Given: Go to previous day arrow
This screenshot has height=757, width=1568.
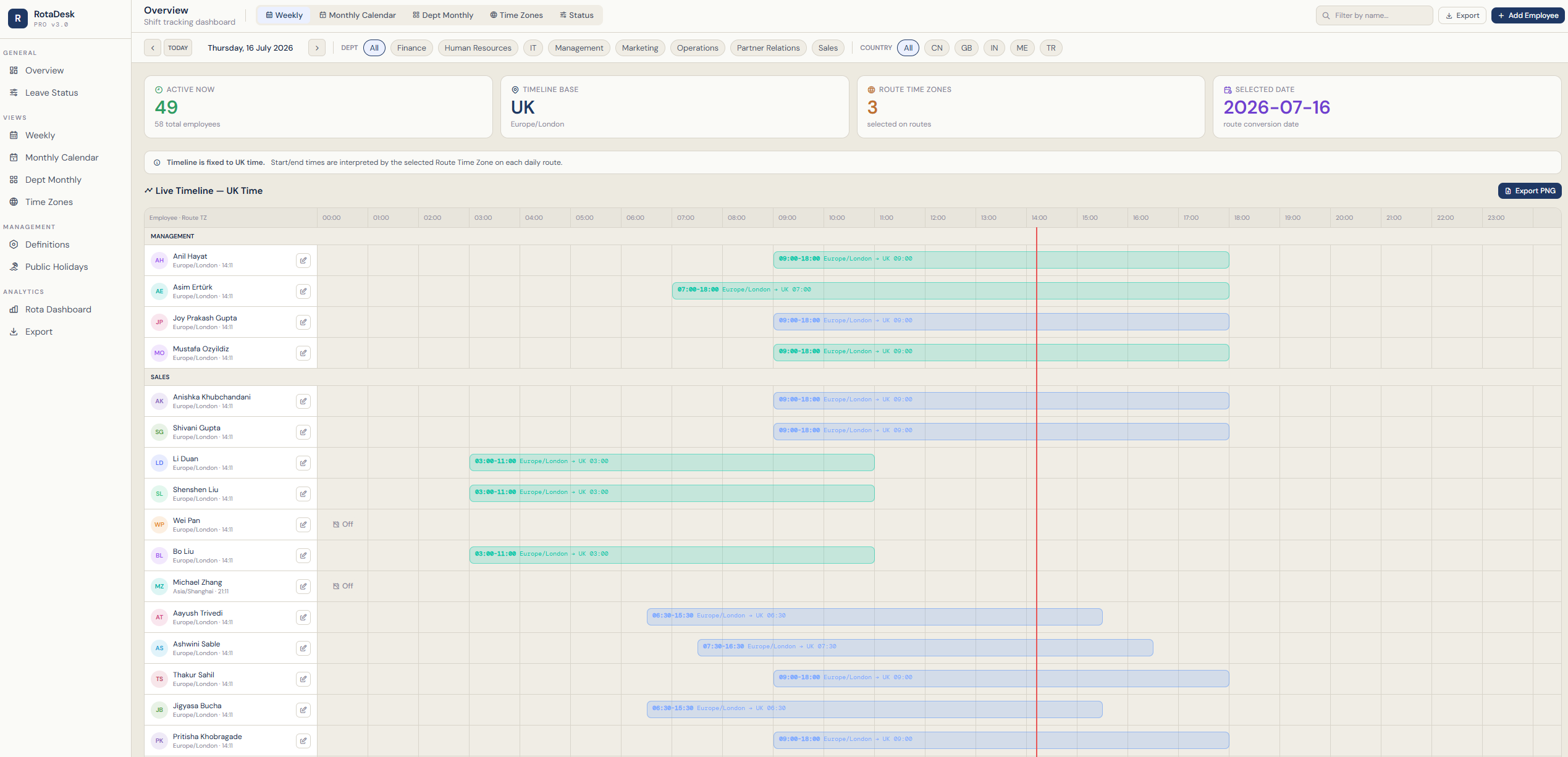Looking at the screenshot, I should click(153, 48).
